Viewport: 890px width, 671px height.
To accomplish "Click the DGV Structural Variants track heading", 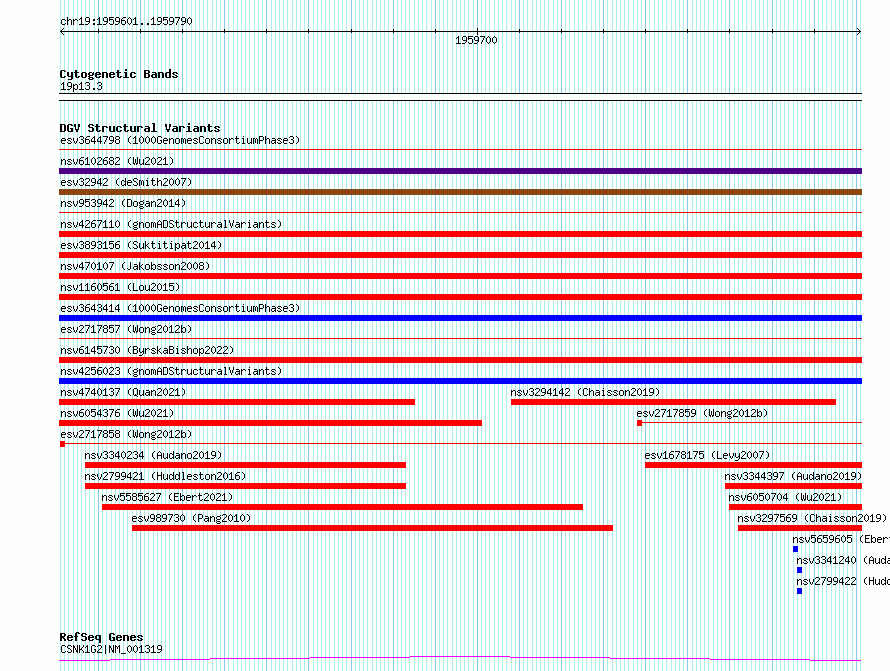I will (140, 128).
